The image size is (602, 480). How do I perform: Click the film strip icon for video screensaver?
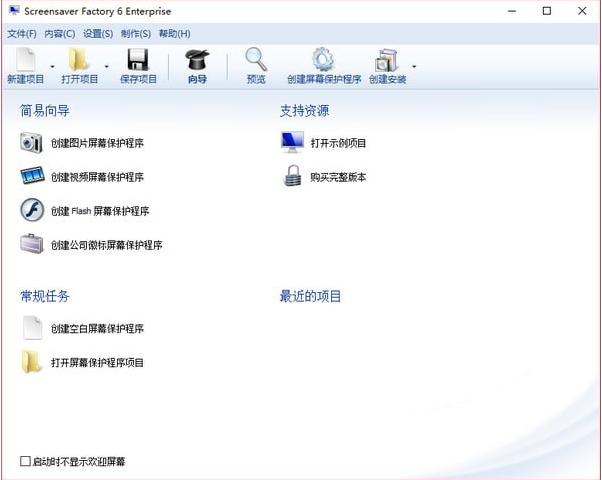(x=32, y=176)
